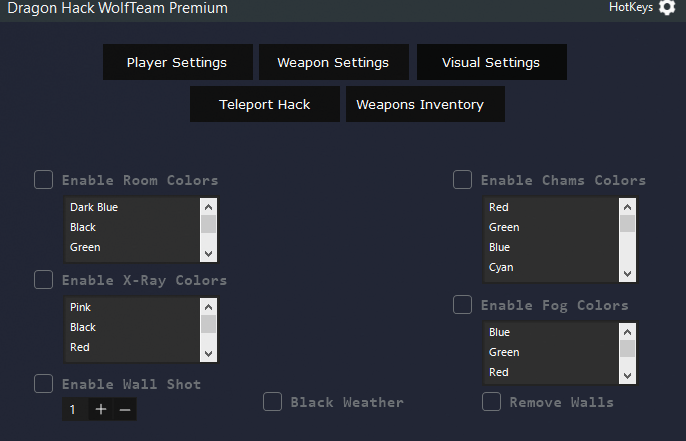
Task: Select Green in Room Colors list
Action: (x=132, y=247)
